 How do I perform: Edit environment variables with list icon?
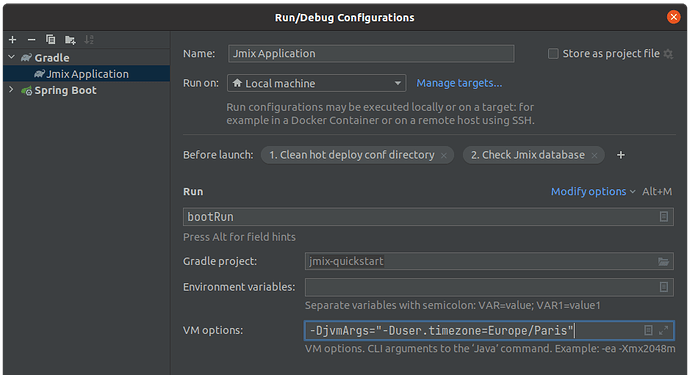664,287
